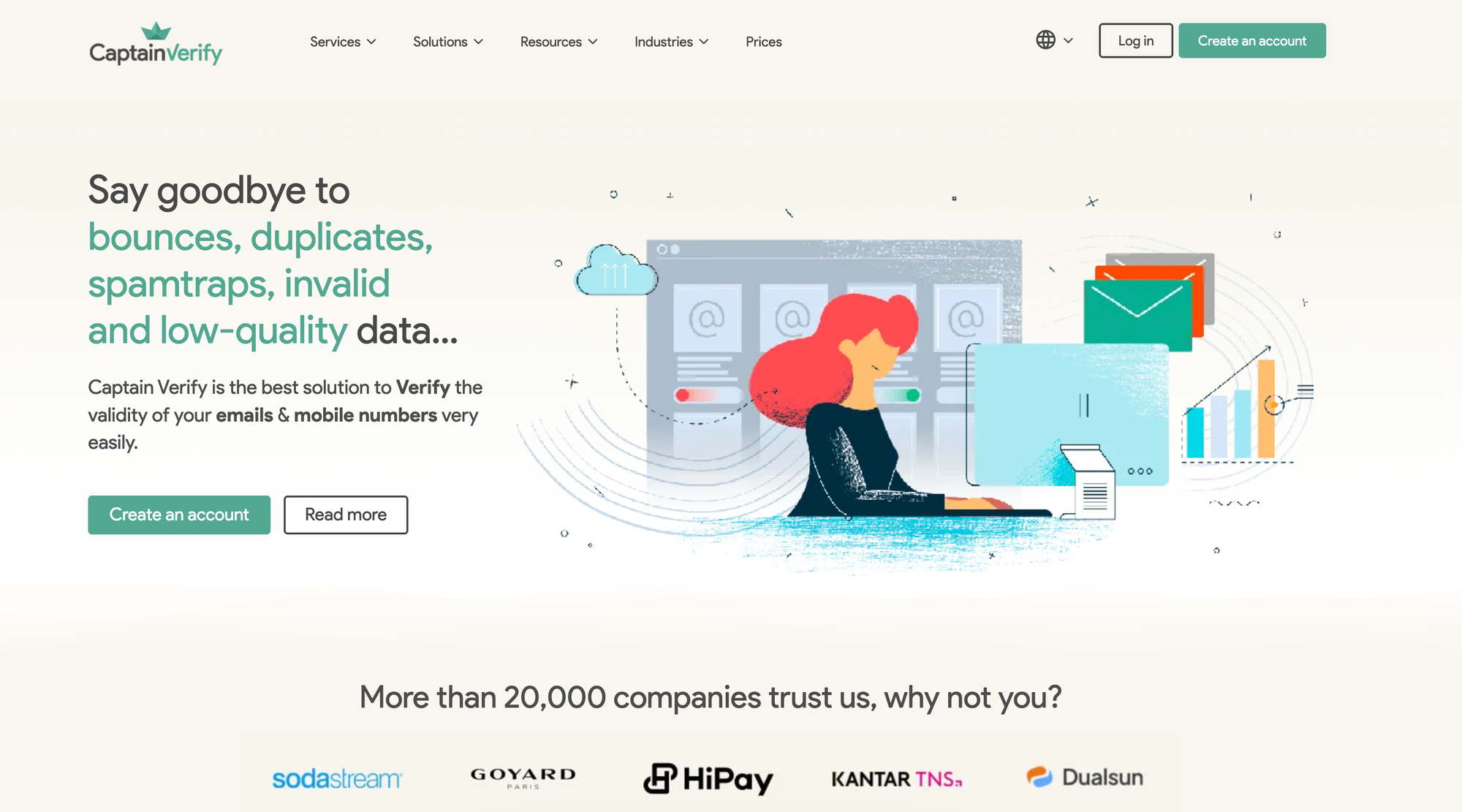Click the Log in link
The height and width of the screenshot is (812, 1462).
[1136, 40]
